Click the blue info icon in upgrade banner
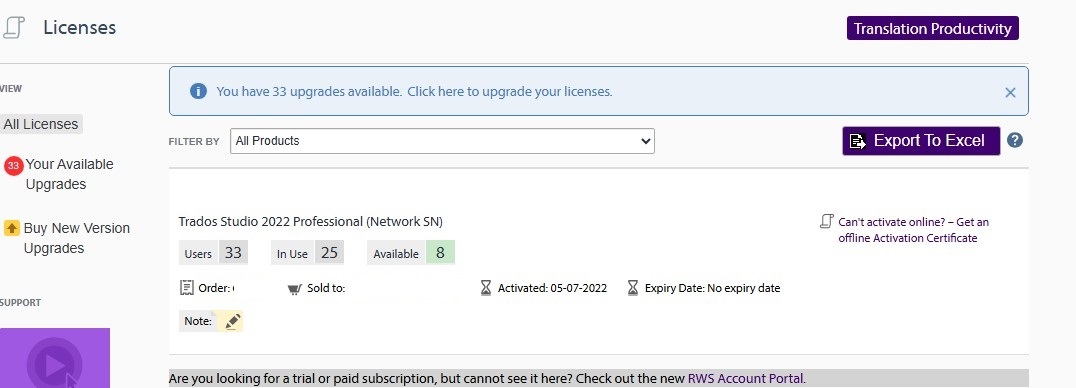1076x388 pixels. 198,91
